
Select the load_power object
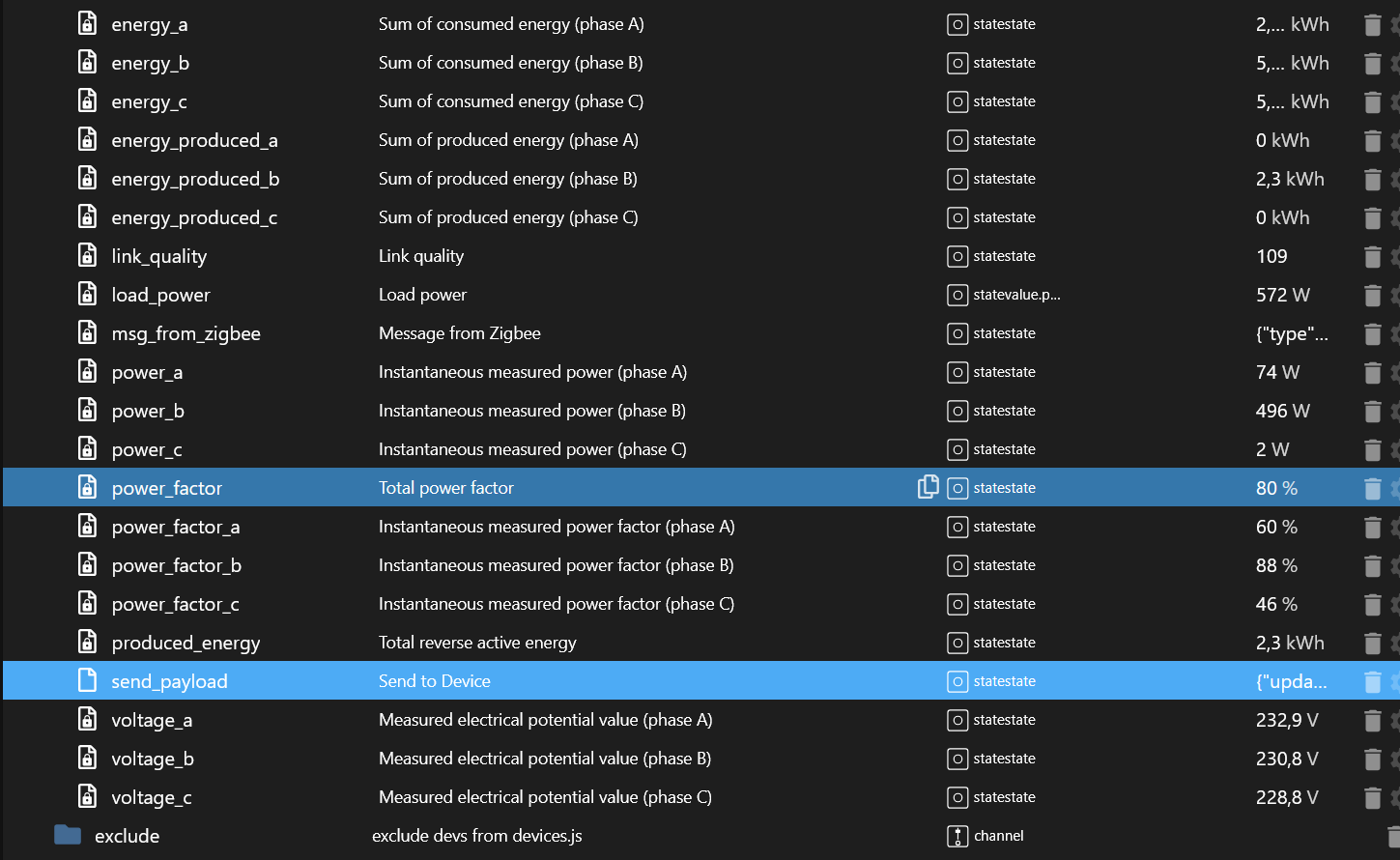[160, 295]
